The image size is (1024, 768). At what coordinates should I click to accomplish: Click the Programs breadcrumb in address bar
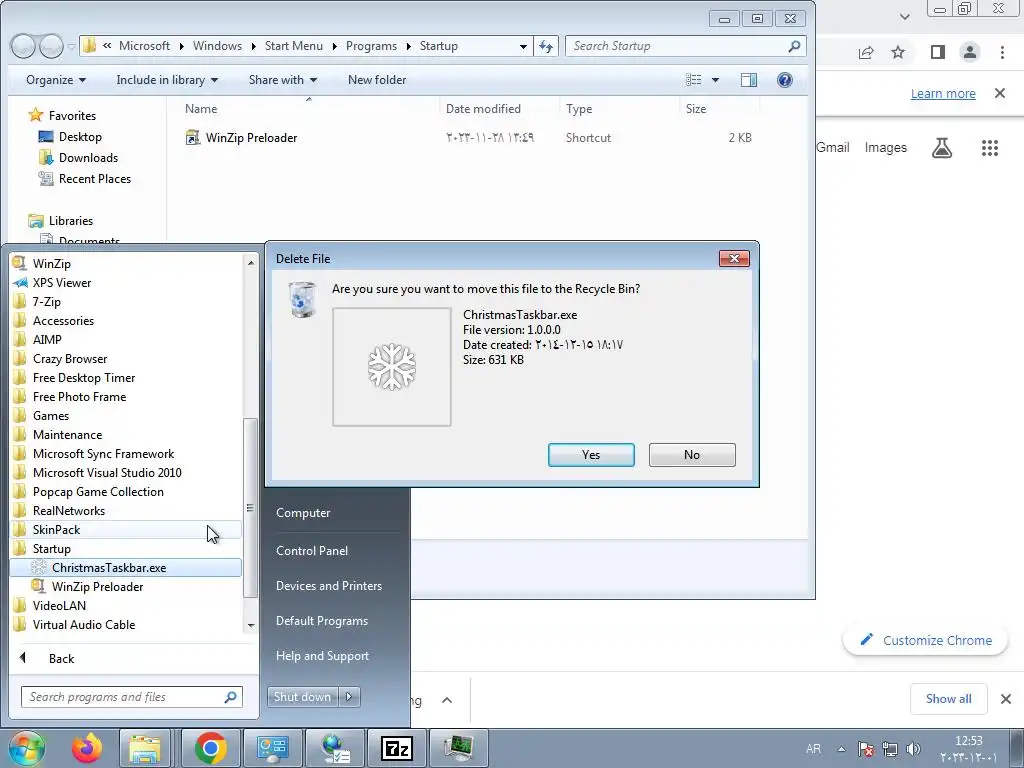pyautogui.click(x=371, y=46)
